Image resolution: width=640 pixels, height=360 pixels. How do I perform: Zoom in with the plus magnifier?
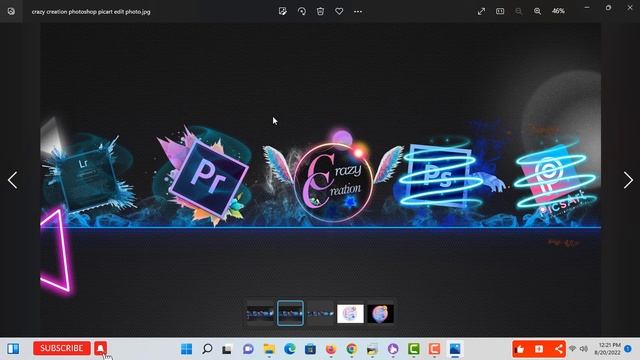point(538,11)
